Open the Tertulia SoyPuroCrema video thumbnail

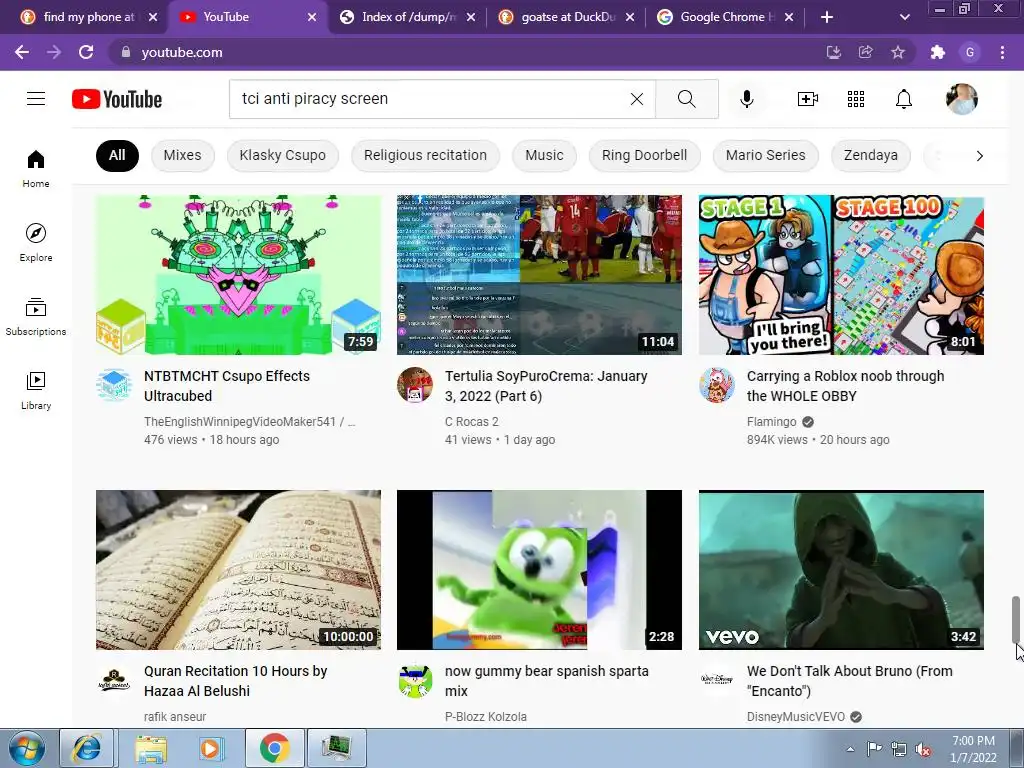[x=539, y=274]
